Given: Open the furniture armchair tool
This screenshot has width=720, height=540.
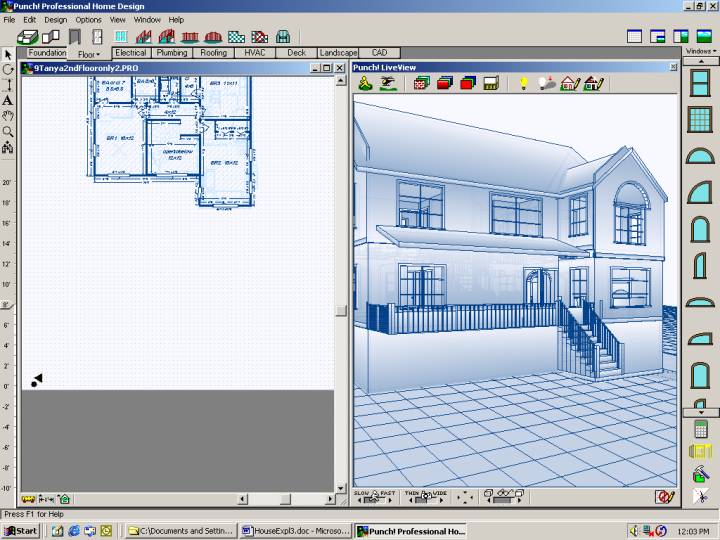Looking at the screenshot, I should click(283, 37).
